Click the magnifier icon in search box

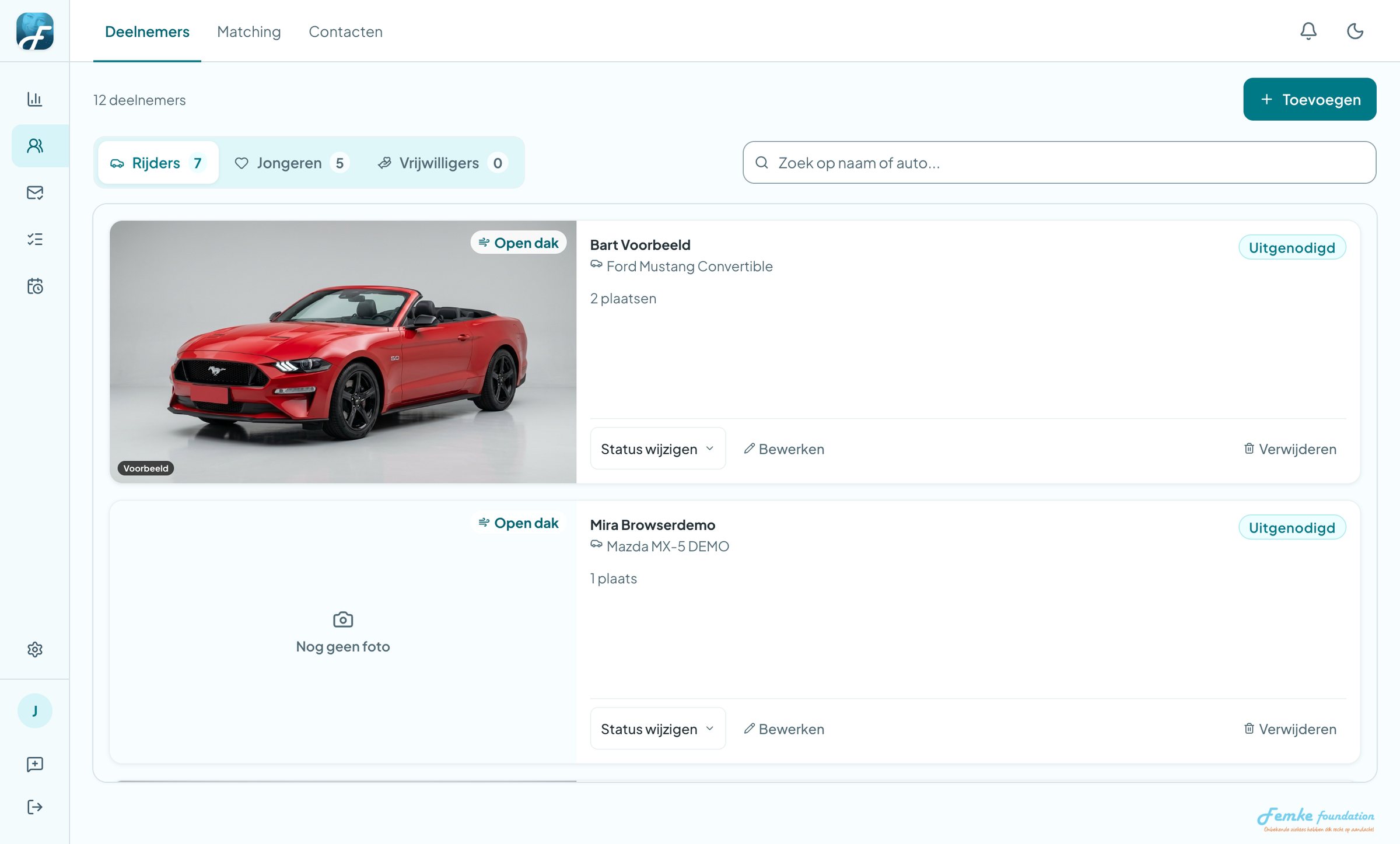pyautogui.click(x=761, y=163)
